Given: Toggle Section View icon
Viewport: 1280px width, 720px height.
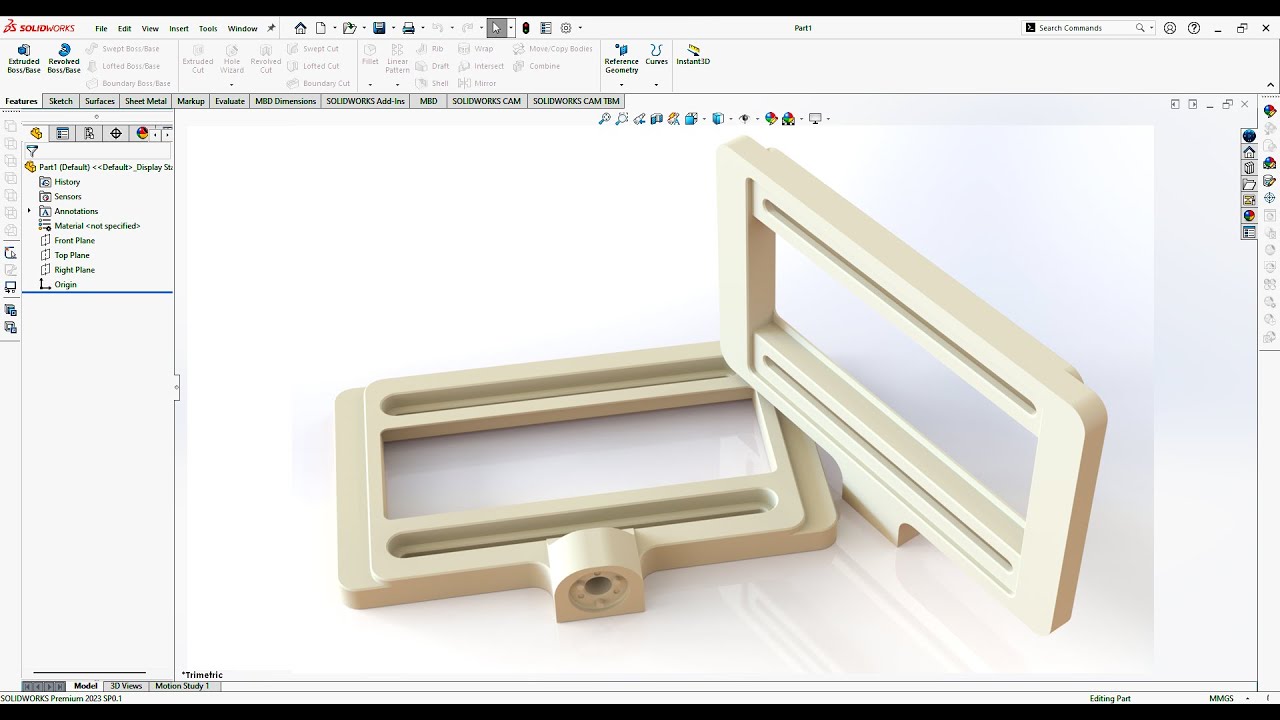Looking at the screenshot, I should coord(656,119).
